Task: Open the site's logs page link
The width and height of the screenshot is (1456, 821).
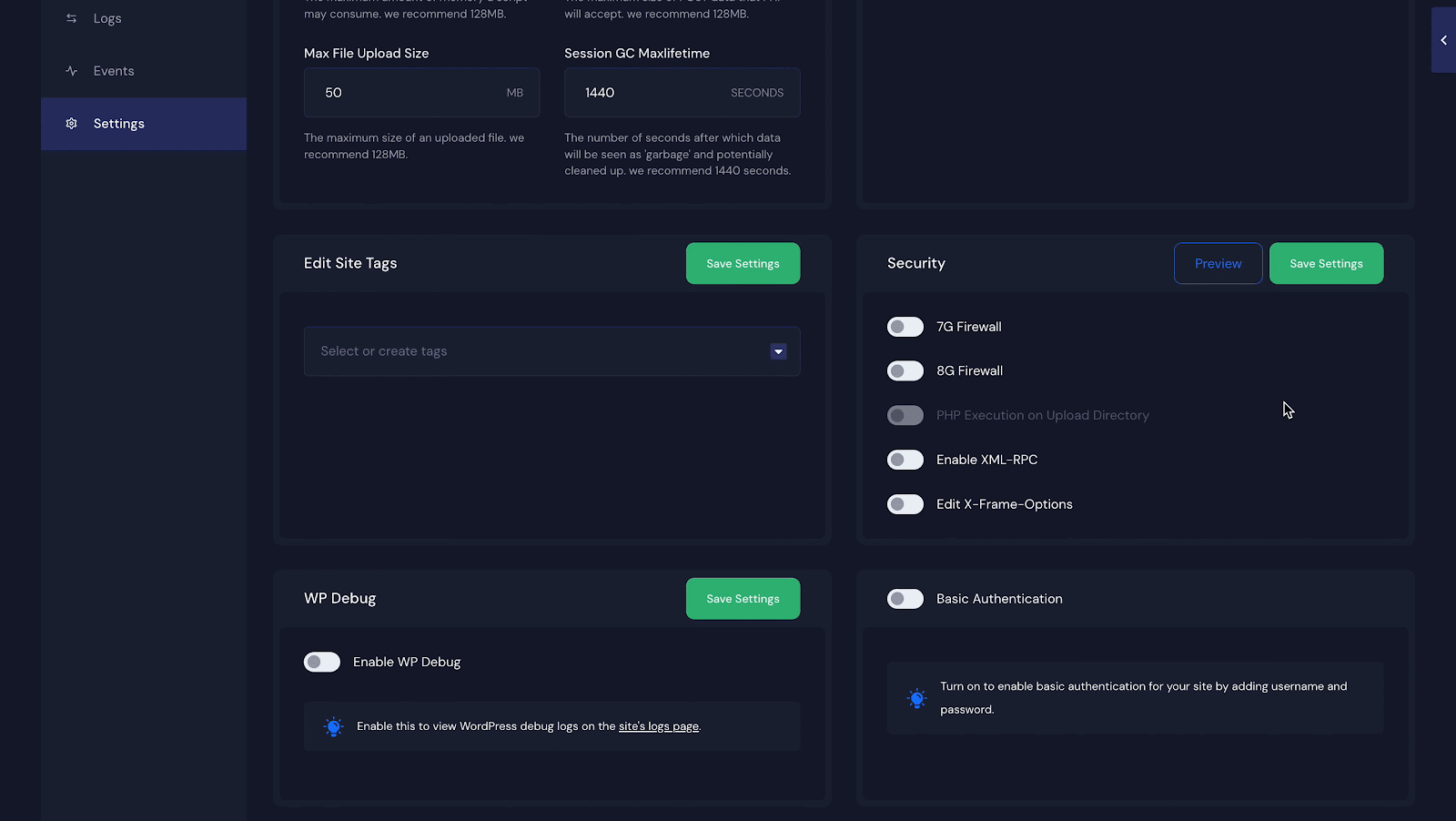Action: tap(658, 726)
